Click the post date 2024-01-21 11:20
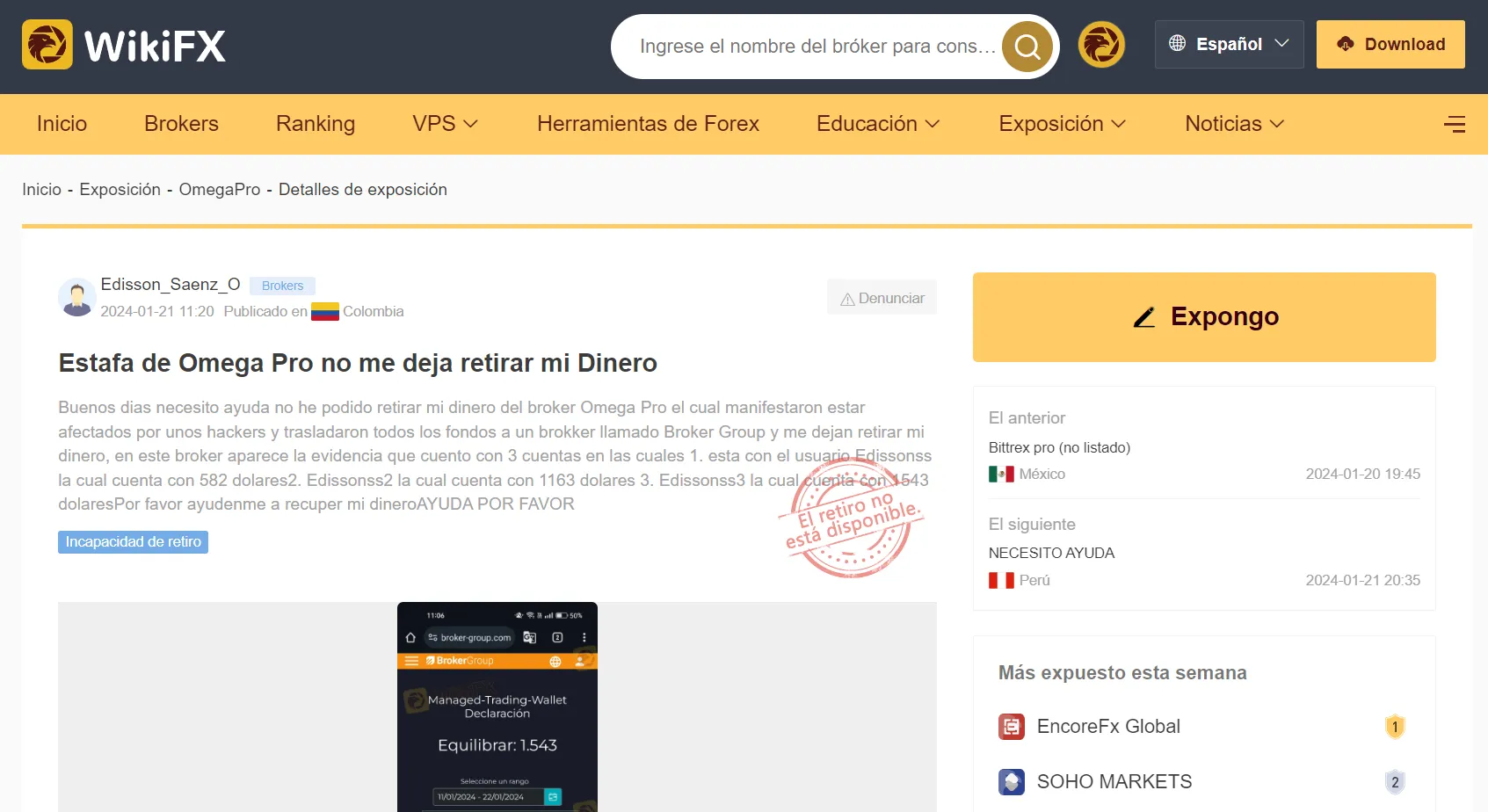Image resolution: width=1488 pixels, height=812 pixels. (157, 311)
